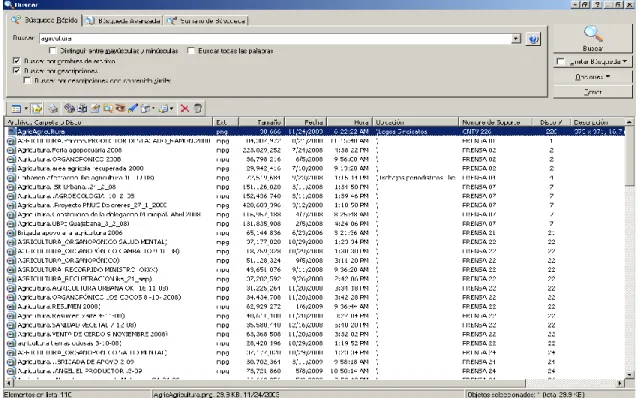This screenshot has height=398, width=639.
Task: Open the Limitar Búsqueda dropdown arrow
Action: click(x=624, y=62)
